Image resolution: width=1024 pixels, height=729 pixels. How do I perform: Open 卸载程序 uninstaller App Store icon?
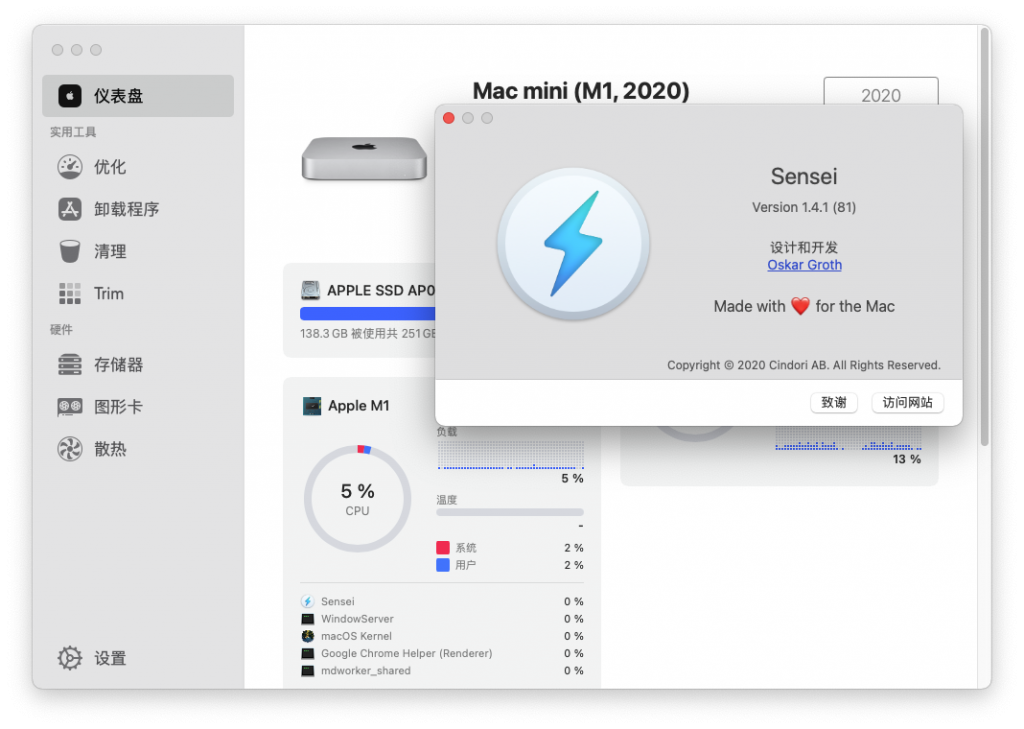click(x=70, y=209)
